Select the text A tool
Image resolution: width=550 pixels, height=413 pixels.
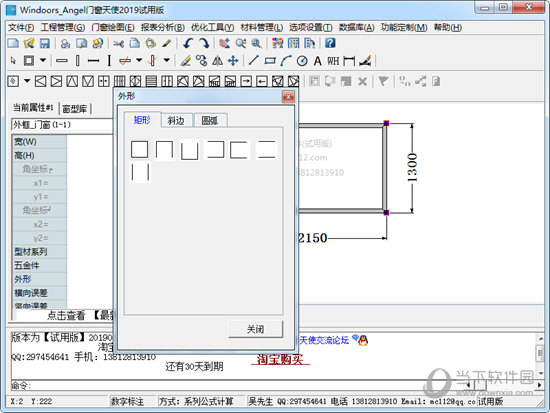317,61
